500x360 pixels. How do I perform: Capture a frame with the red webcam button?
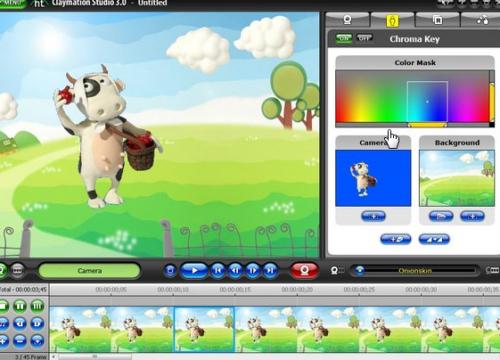[304, 270]
